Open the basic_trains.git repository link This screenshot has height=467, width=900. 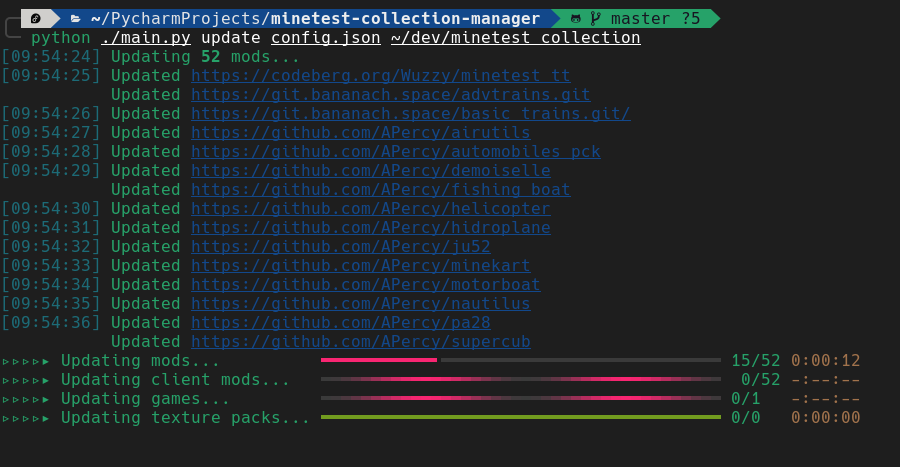pos(410,114)
